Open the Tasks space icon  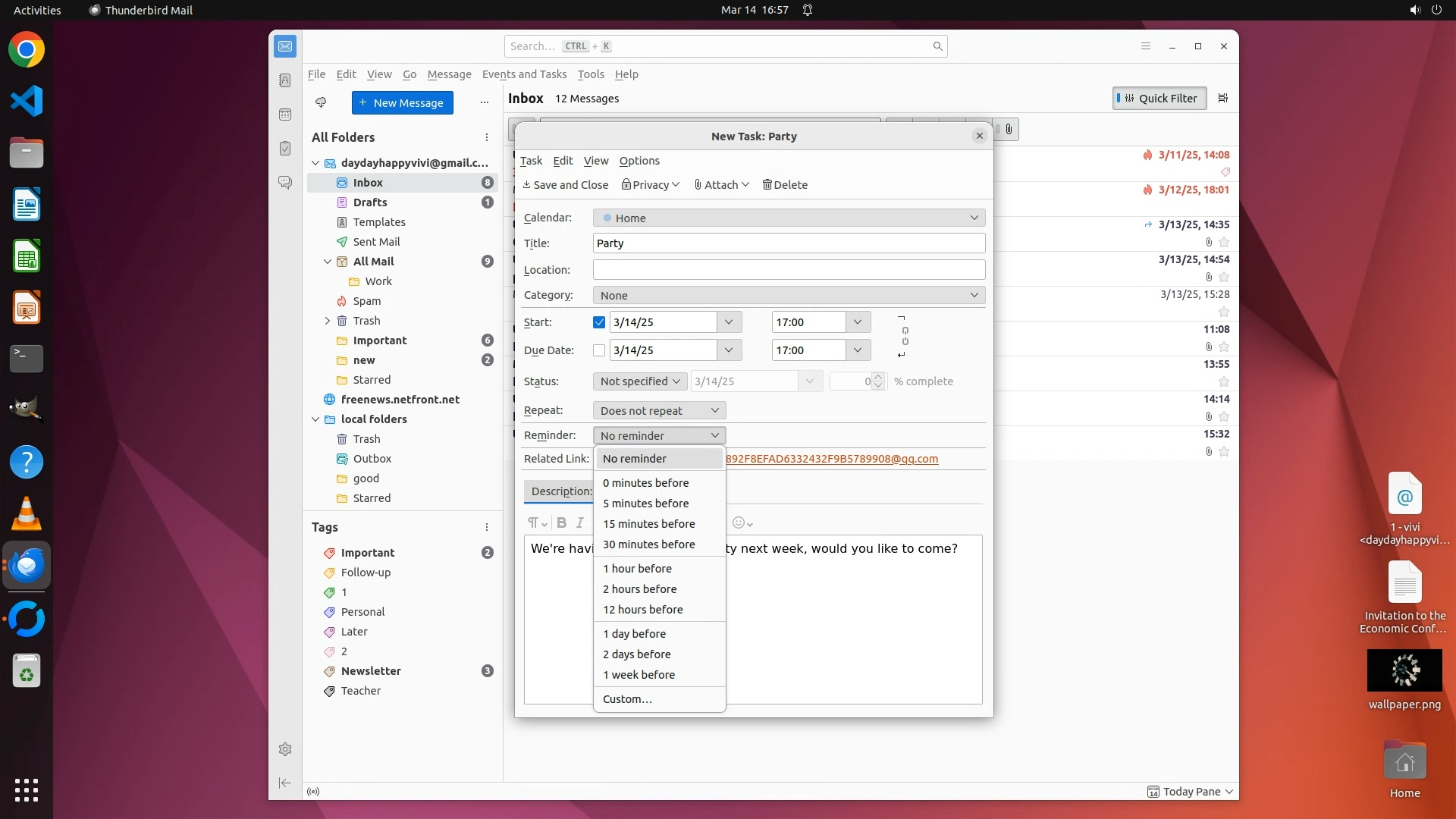pyautogui.click(x=285, y=149)
